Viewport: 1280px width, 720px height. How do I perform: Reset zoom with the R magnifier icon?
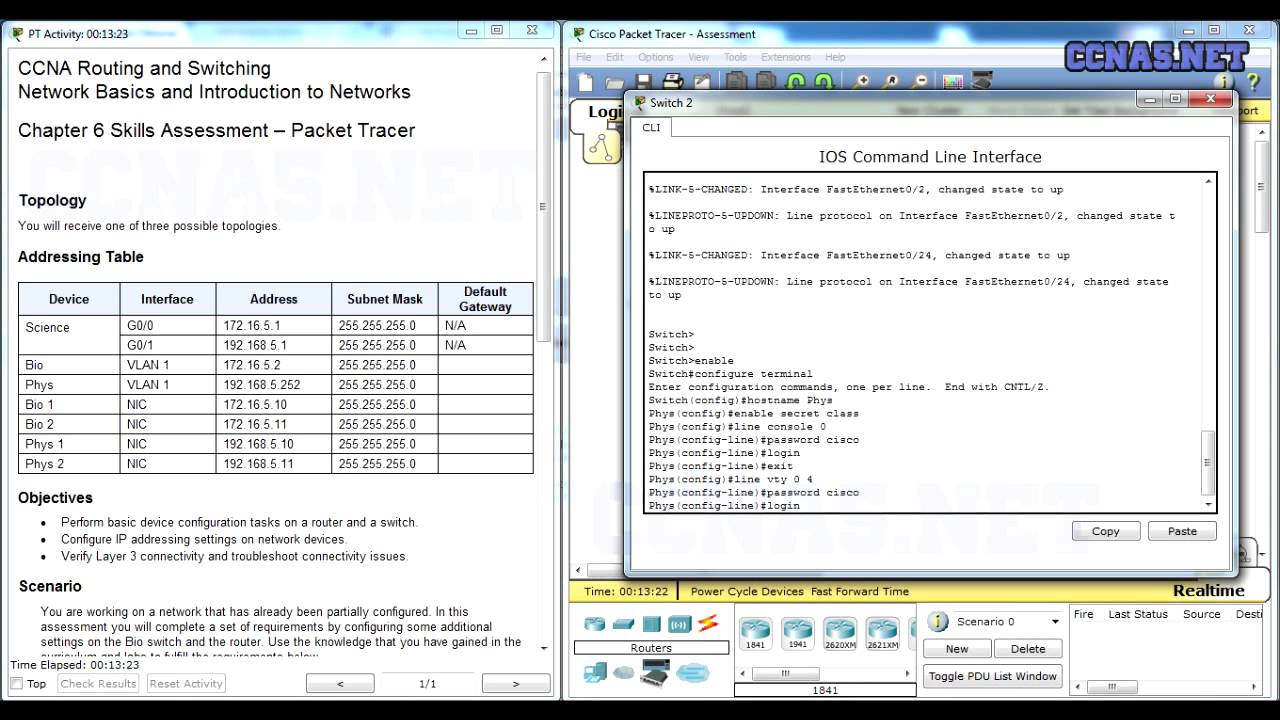[x=890, y=82]
